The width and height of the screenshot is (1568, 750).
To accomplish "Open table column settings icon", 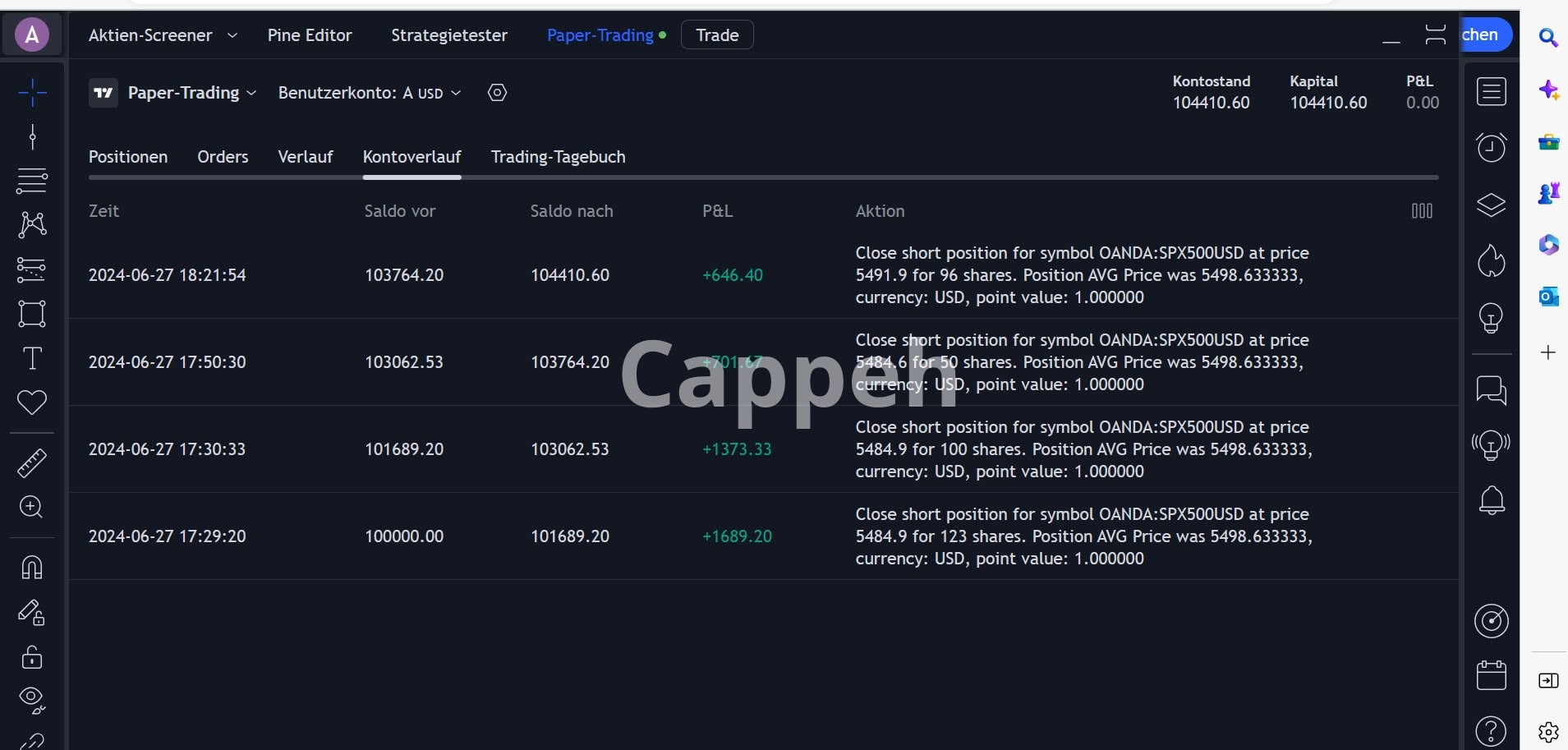I will pos(1422,211).
